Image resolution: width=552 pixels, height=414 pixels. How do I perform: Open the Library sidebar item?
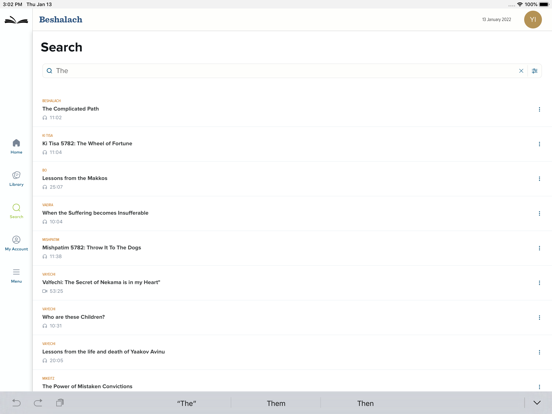[16, 178]
